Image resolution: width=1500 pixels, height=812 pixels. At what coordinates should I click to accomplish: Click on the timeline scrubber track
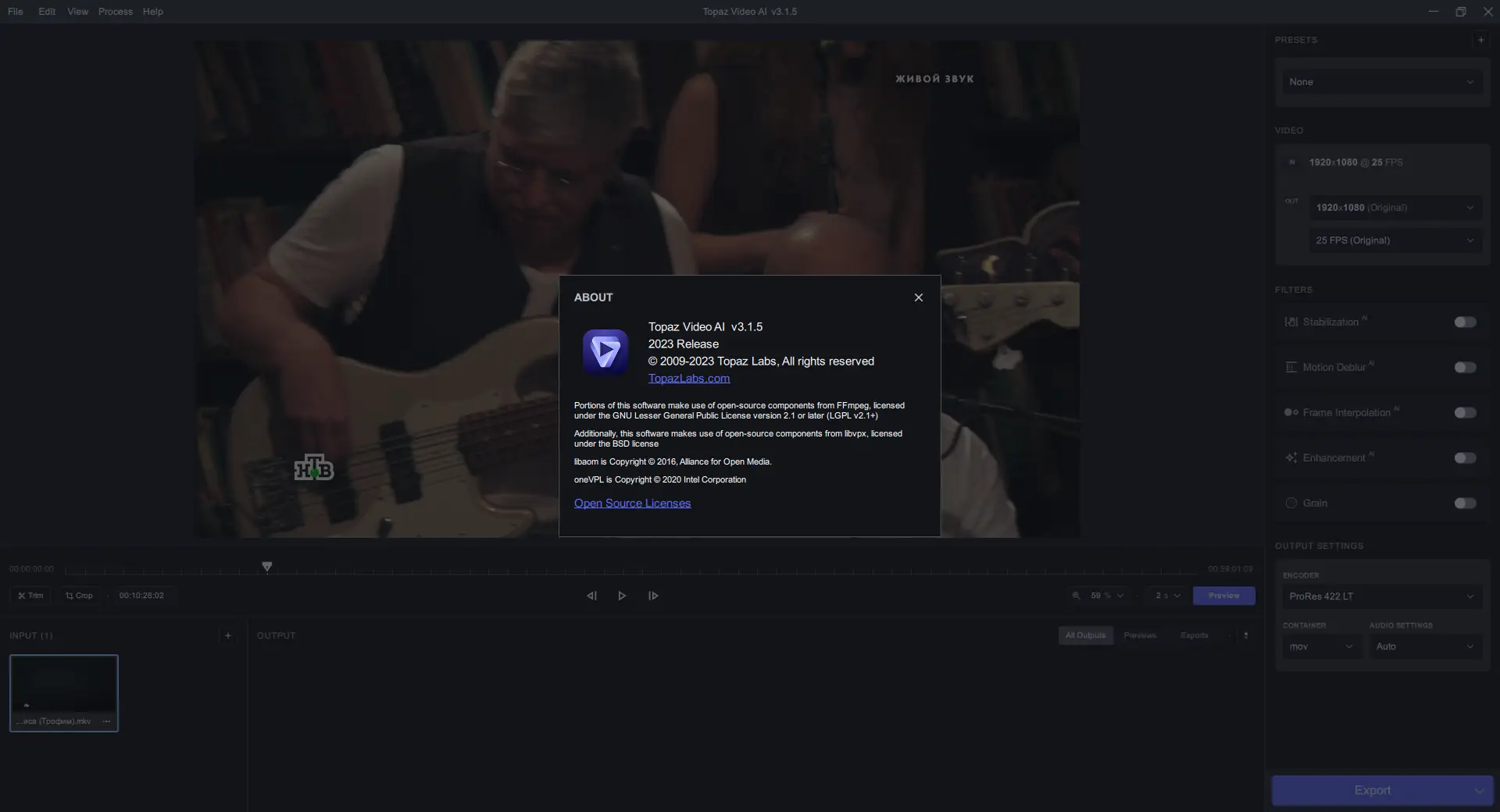pyautogui.click(x=631, y=570)
